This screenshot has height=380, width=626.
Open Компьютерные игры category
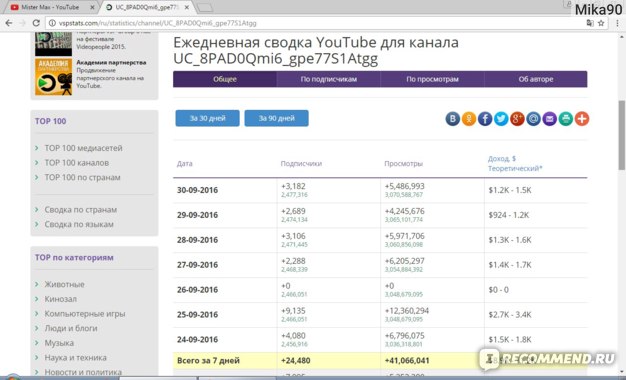85,314
